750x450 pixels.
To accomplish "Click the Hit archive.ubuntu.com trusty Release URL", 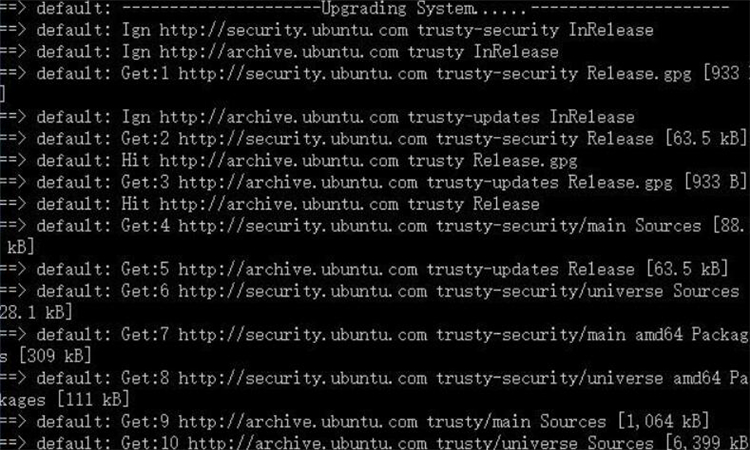I will click(x=279, y=204).
